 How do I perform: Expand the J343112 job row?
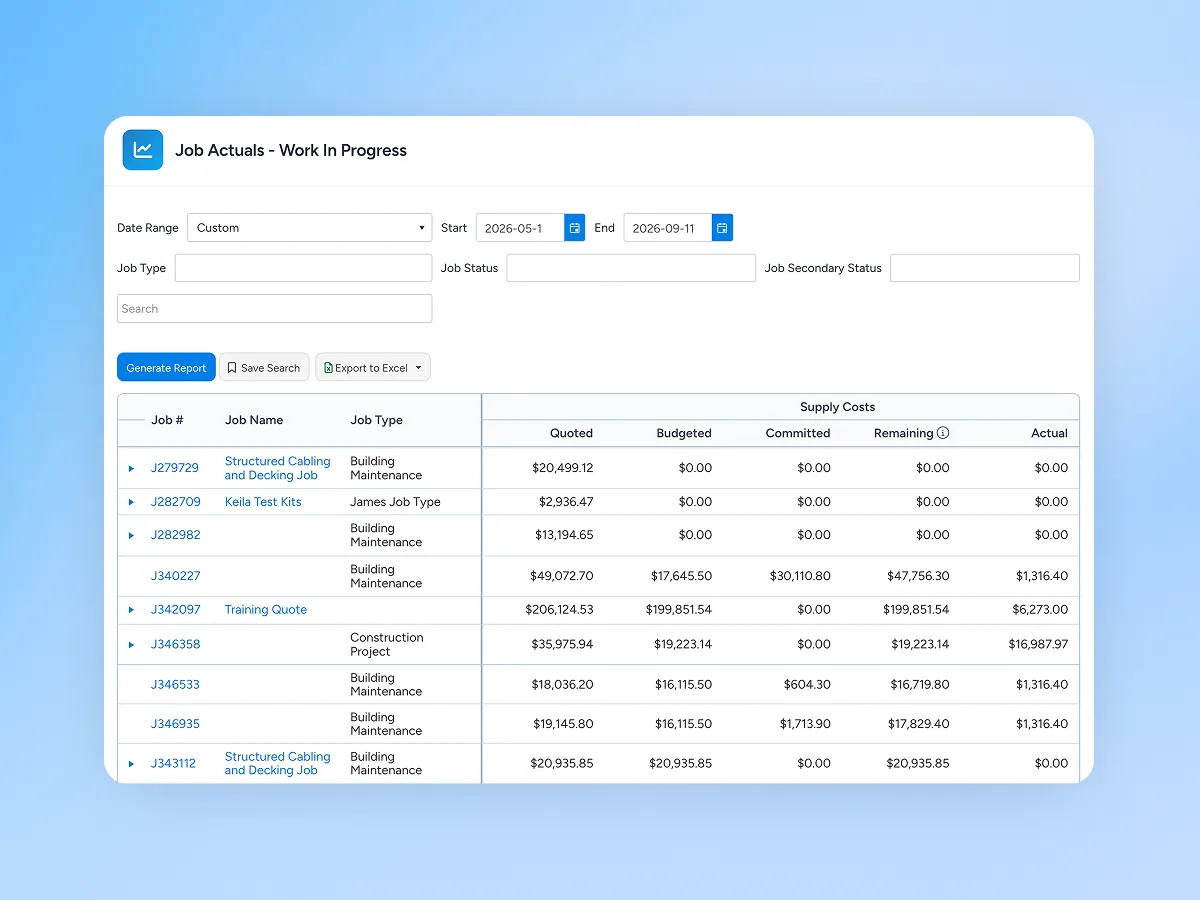pos(131,764)
